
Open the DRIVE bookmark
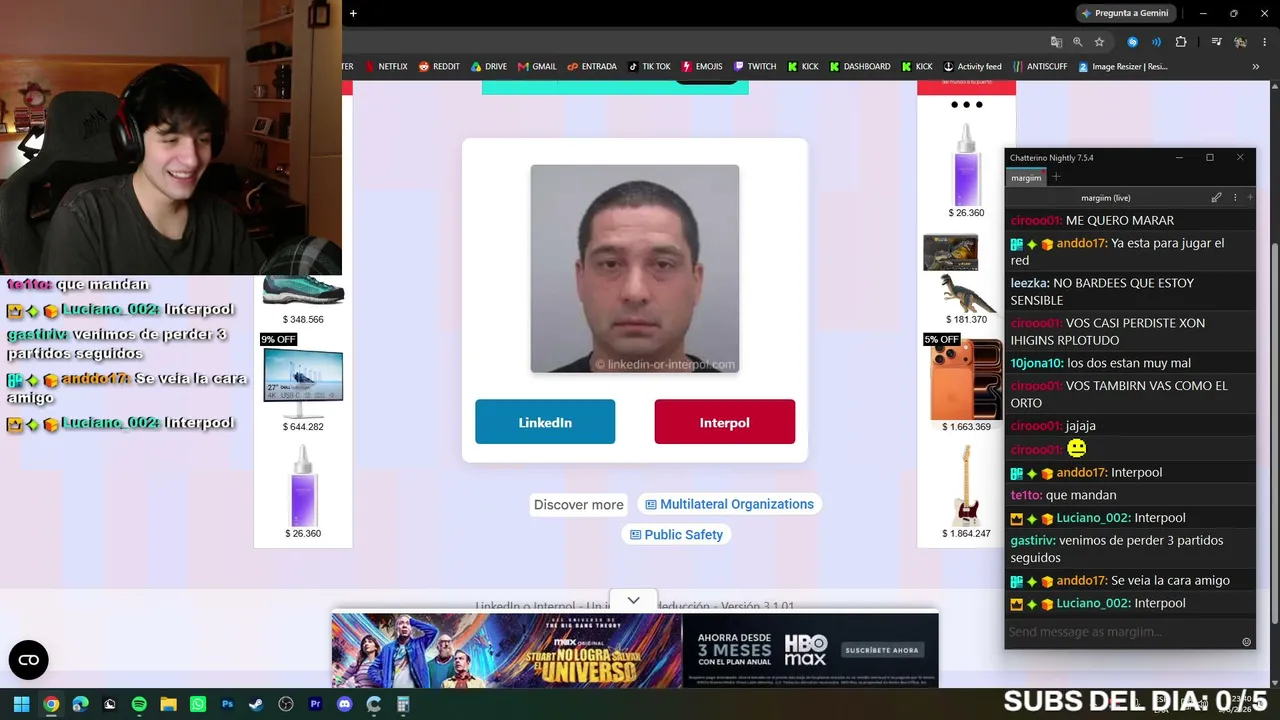488,67
